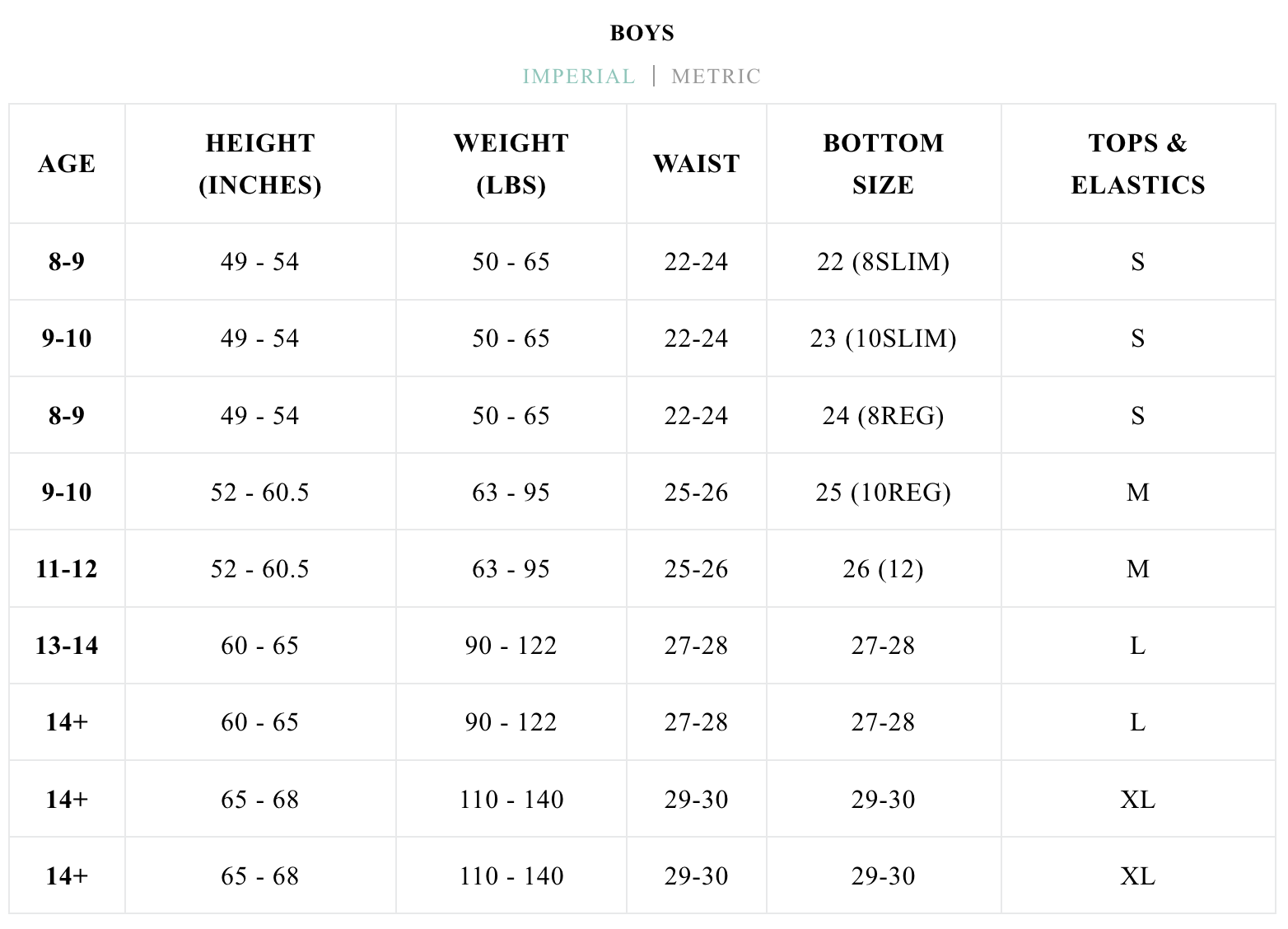This screenshot has height=929, width=1288.
Task: Click the Weight (Lbs) column header
Action: pyautogui.click(x=511, y=164)
